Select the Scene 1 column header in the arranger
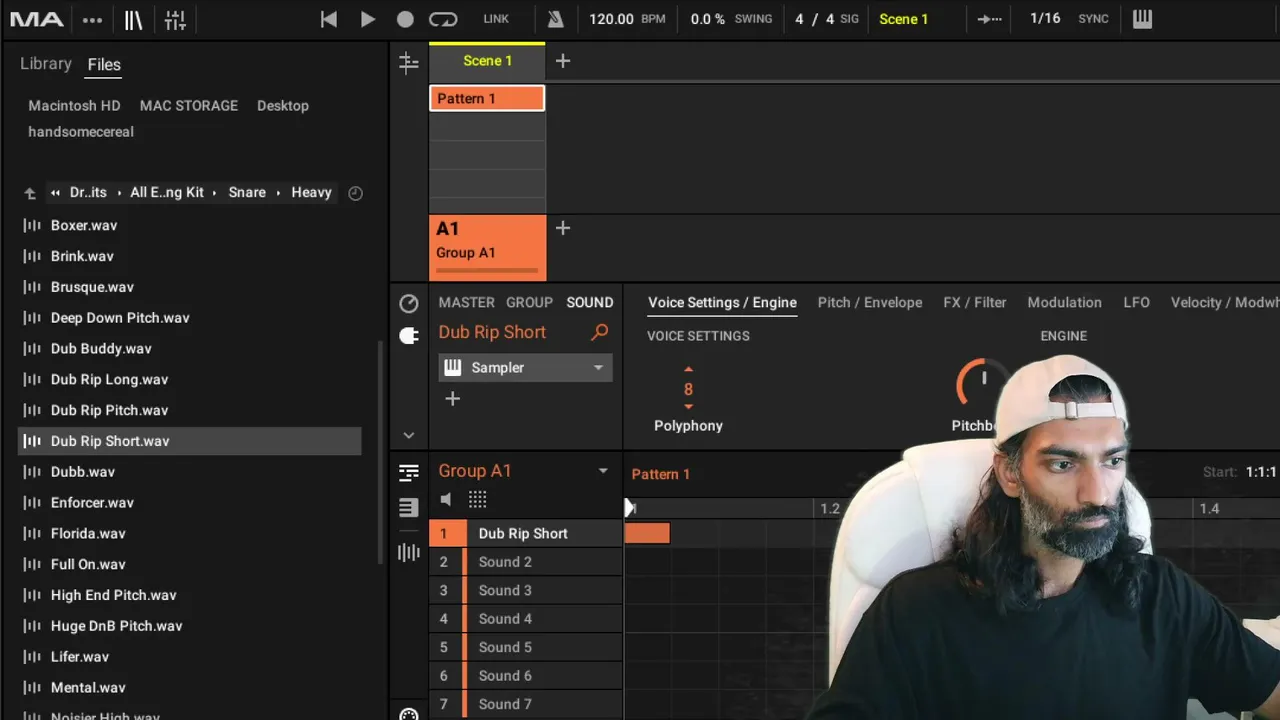This screenshot has width=1280, height=720. click(x=487, y=61)
